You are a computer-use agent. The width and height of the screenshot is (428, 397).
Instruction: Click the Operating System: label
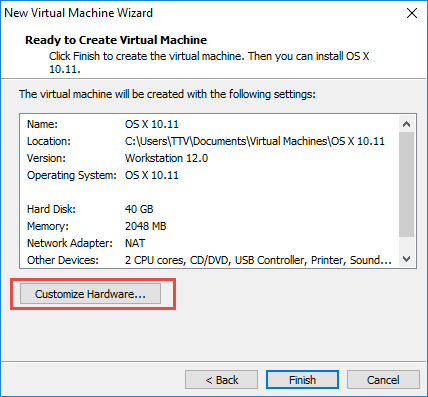pyautogui.click(x=72, y=175)
